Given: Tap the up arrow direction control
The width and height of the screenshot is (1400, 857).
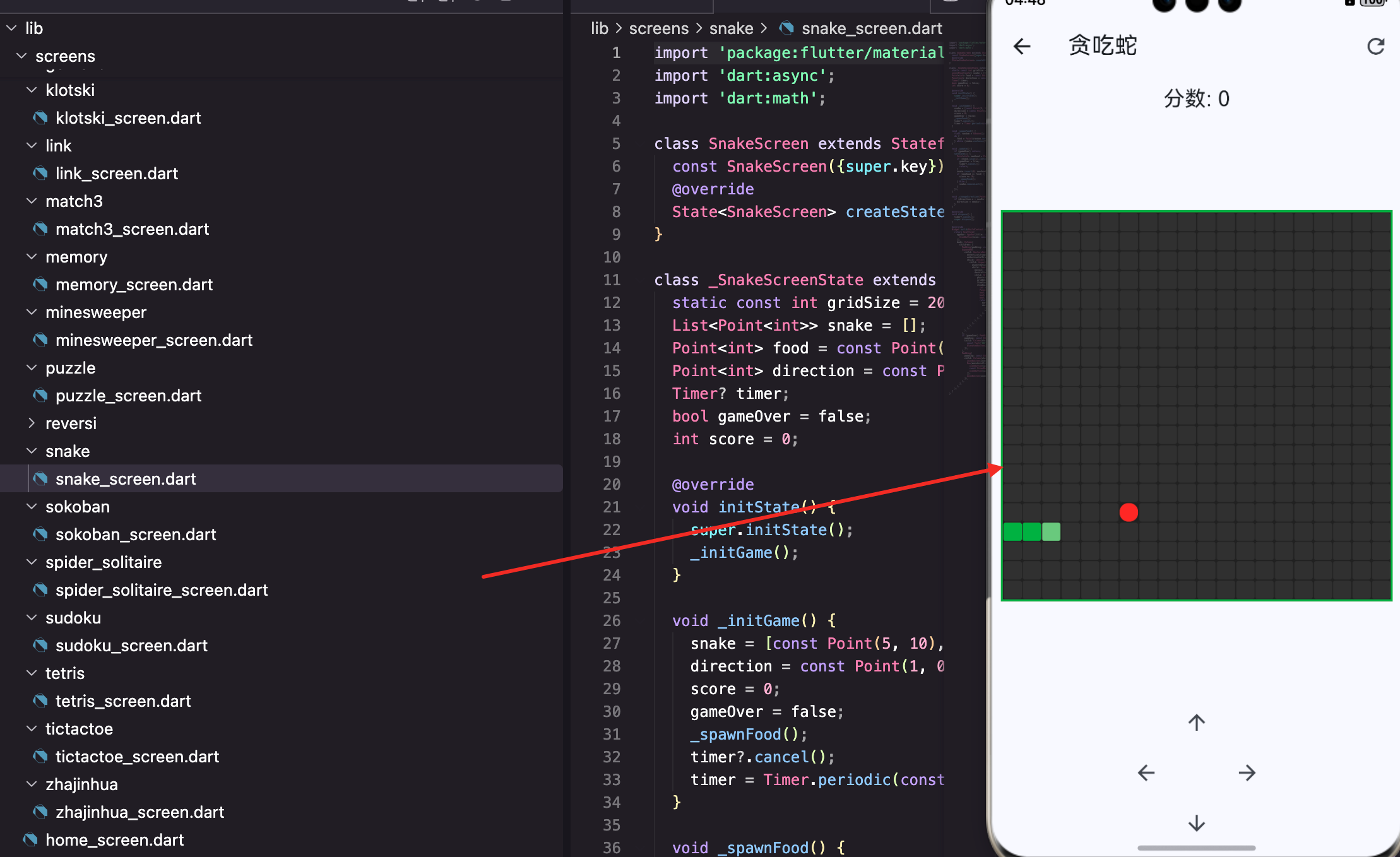Looking at the screenshot, I should point(1196,722).
